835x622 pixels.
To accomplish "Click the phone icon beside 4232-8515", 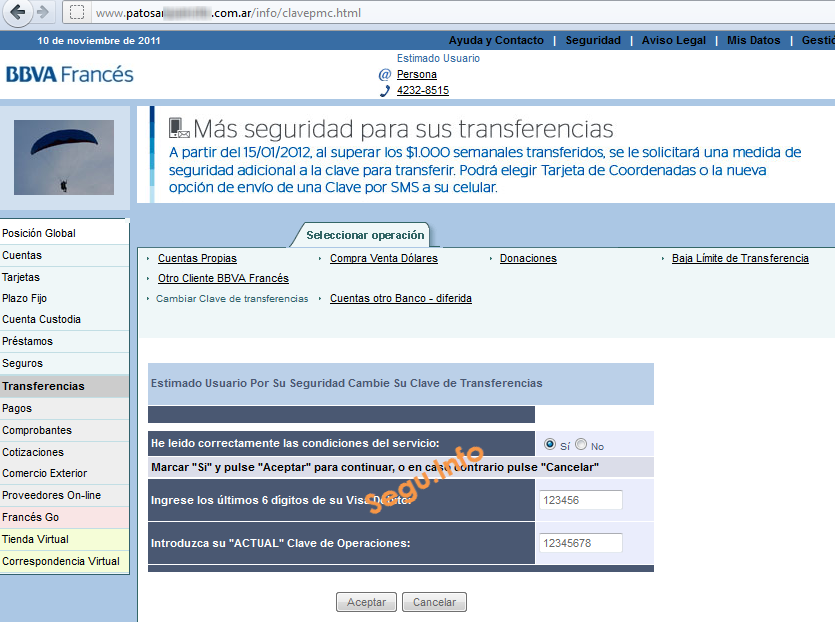I will (x=384, y=91).
